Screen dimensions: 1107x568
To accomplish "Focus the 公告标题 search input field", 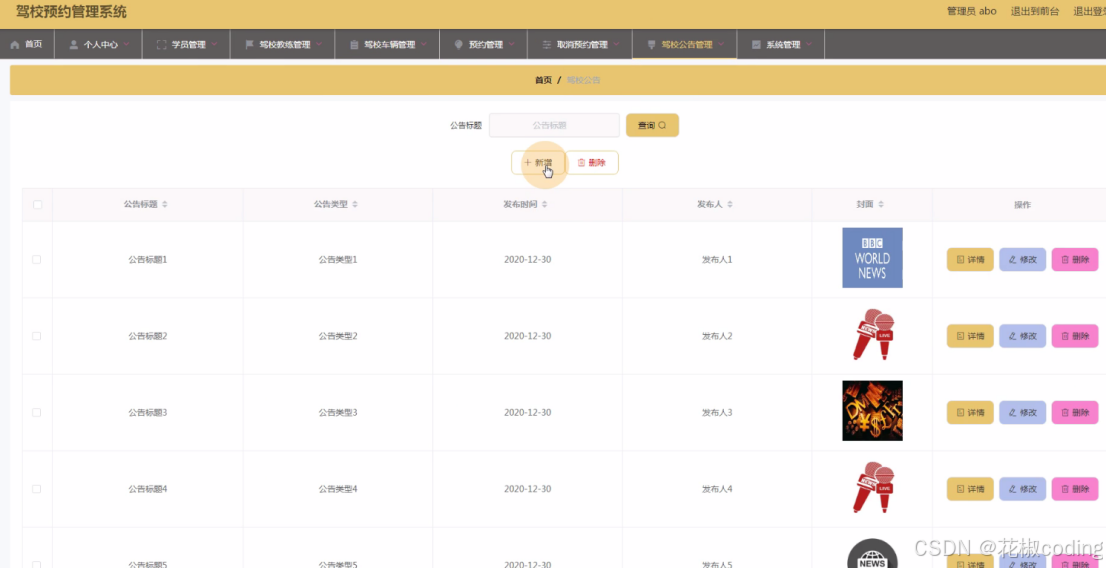I will click(x=554, y=125).
